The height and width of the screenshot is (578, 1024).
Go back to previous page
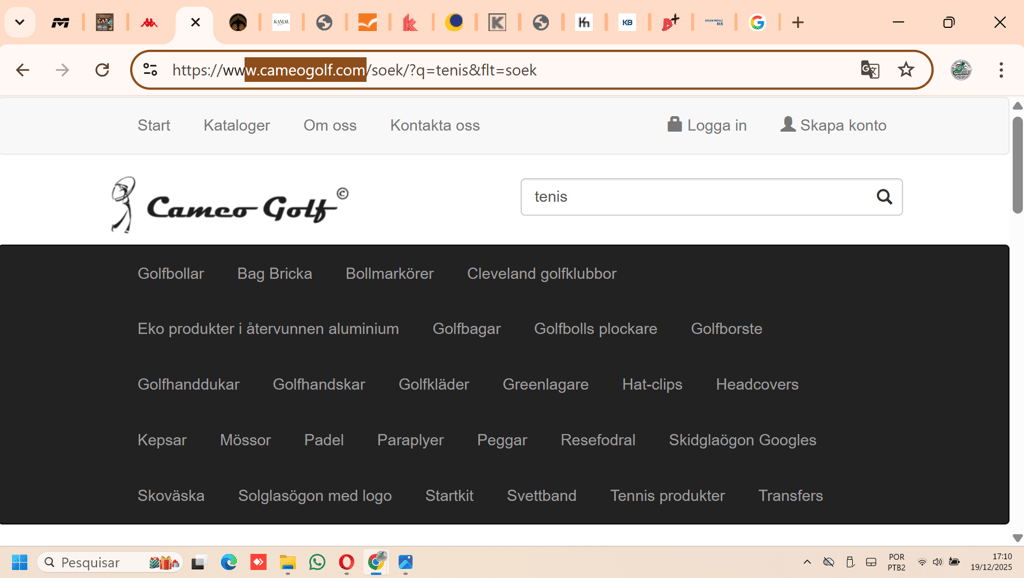[x=23, y=70]
